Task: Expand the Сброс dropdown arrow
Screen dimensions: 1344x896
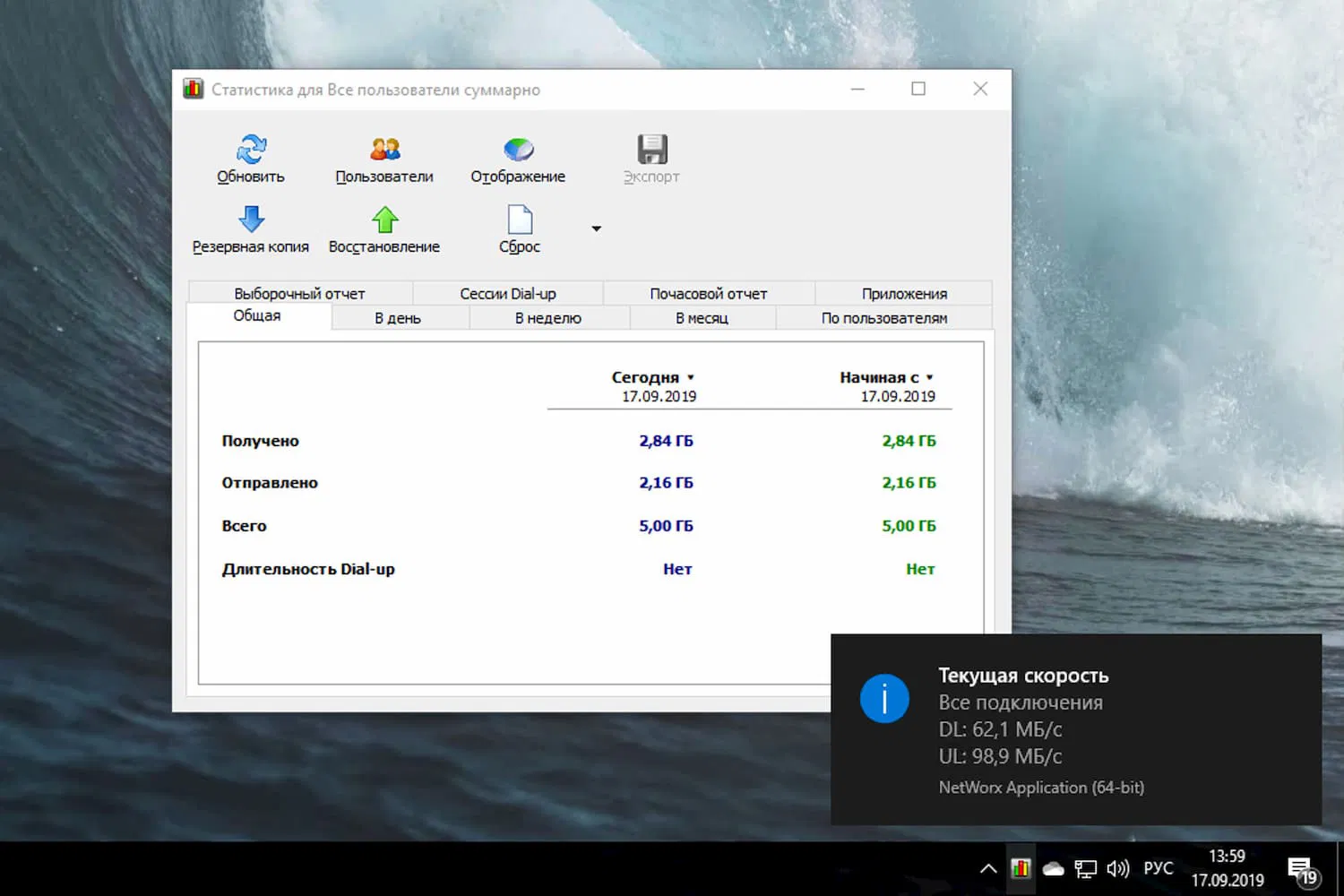Action: pyautogui.click(x=597, y=228)
